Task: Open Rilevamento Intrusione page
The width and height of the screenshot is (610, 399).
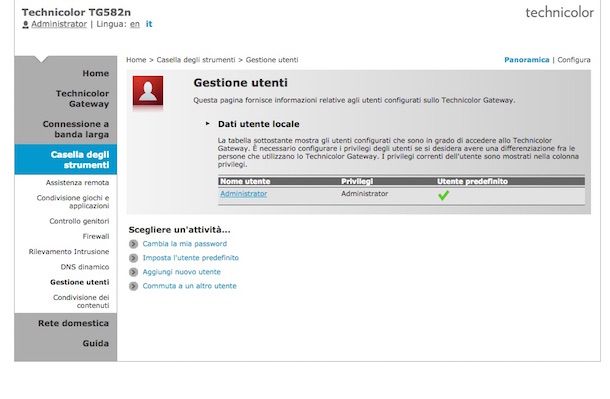Action: click(69, 252)
